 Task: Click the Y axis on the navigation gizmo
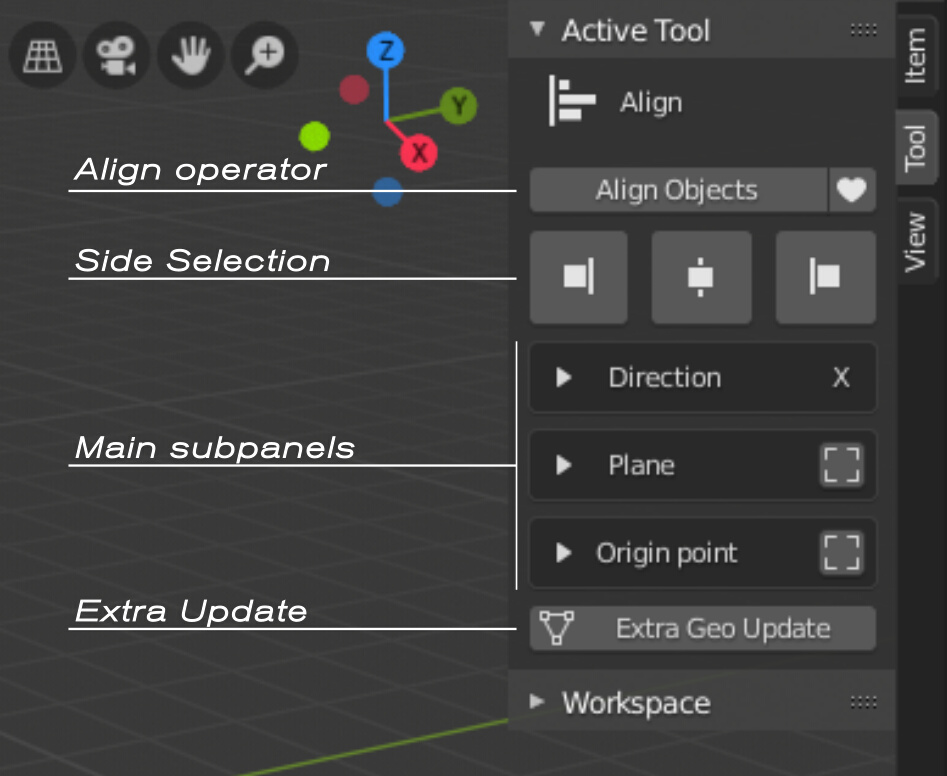pyautogui.click(x=459, y=106)
